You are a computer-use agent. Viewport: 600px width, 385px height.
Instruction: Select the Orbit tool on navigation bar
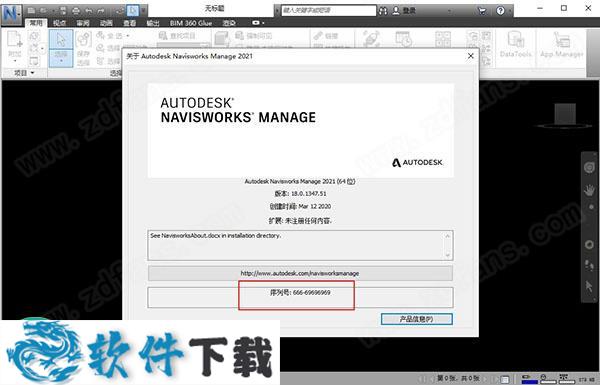[x=589, y=244]
